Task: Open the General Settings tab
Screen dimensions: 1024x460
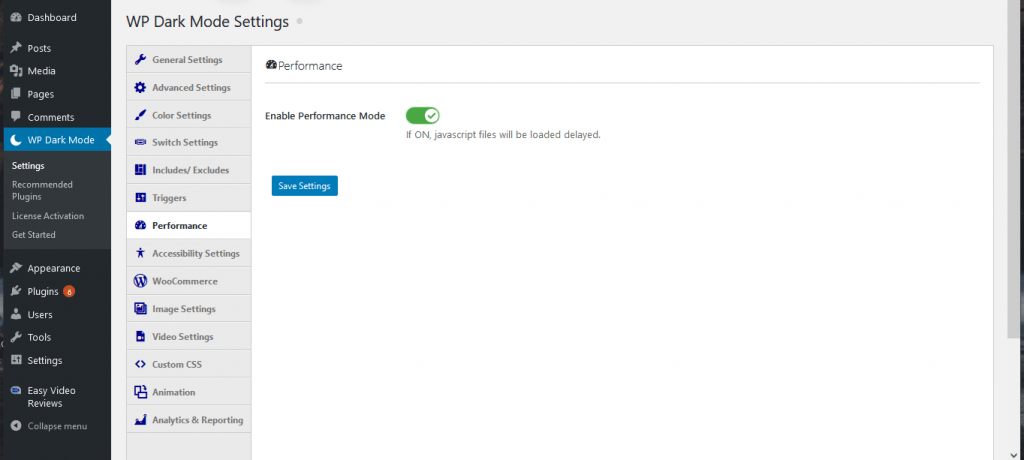Action: (189, 59)
